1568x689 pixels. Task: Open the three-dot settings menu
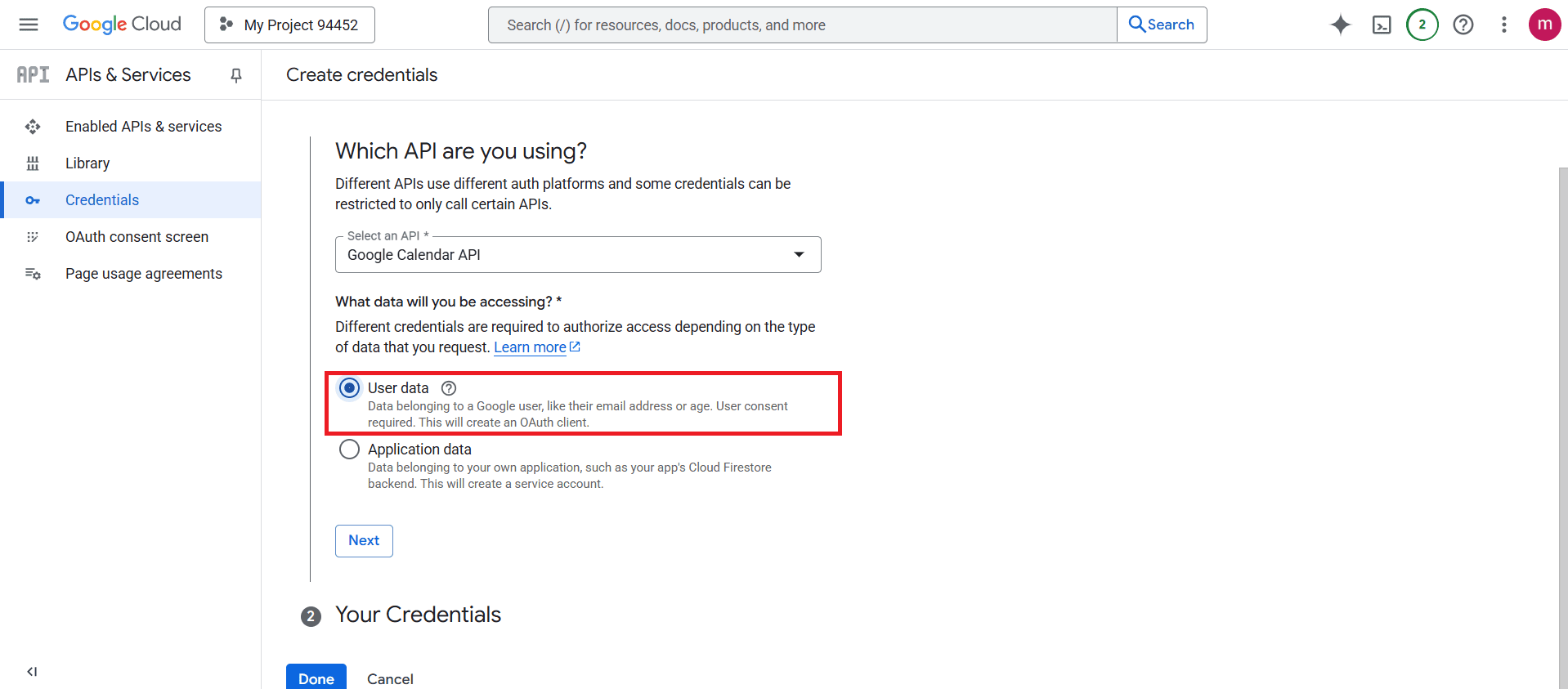1503,25
